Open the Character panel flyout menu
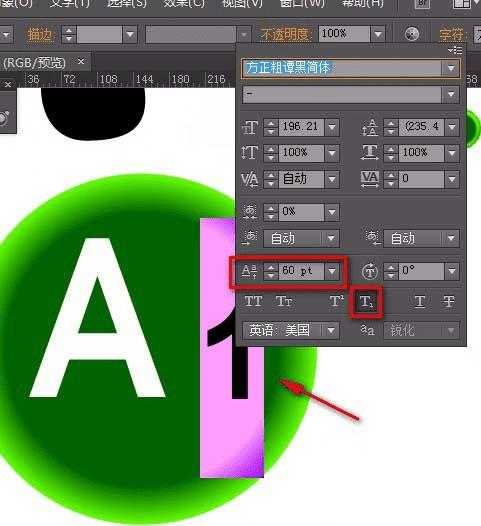 click(455, 50)
